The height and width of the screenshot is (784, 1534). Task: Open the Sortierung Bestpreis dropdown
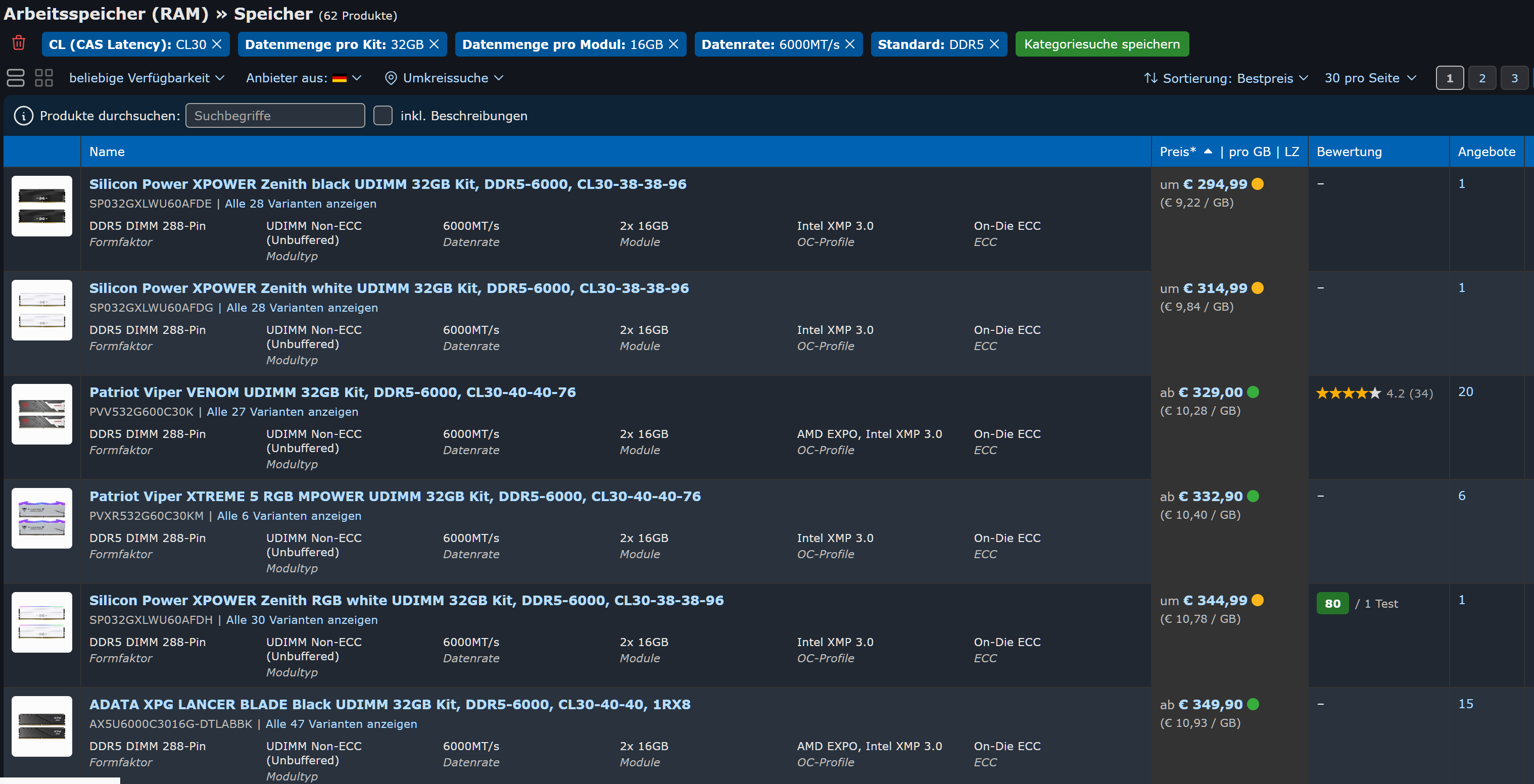point(1226,78)
